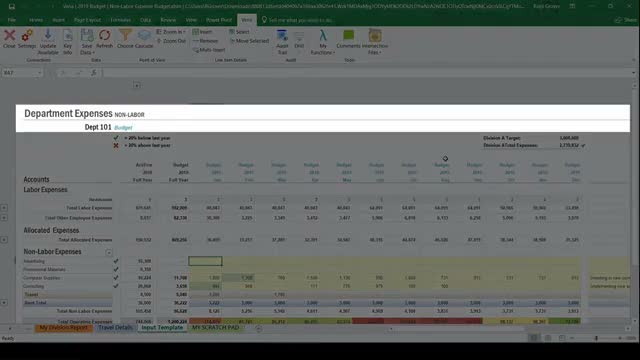Open the Data ribbon tab

click(x=145, y=20)
